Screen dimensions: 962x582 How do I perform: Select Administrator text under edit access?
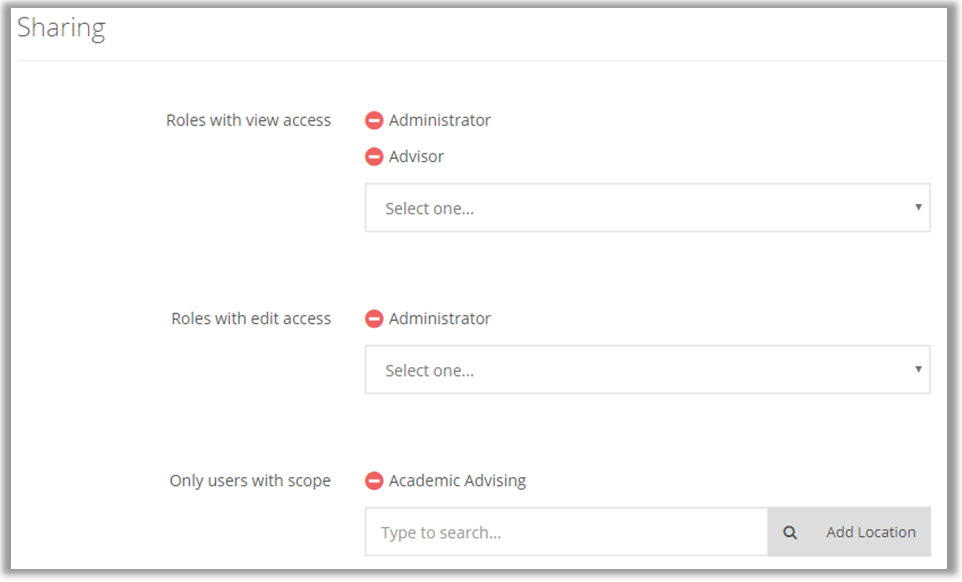tap(440, 319)
